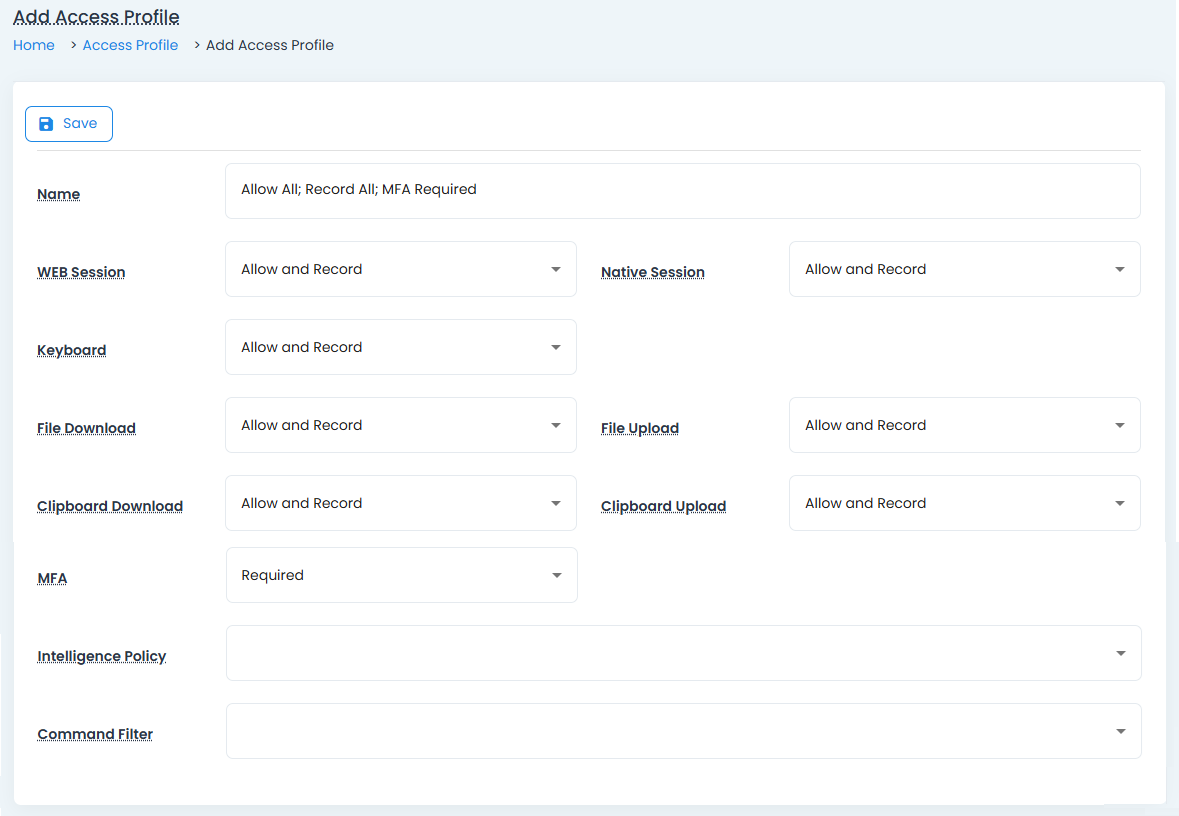This screenshot has height=816, width=1179.
Task: Click the Native Session caret arrow
Action: [x=1119, y=269]
